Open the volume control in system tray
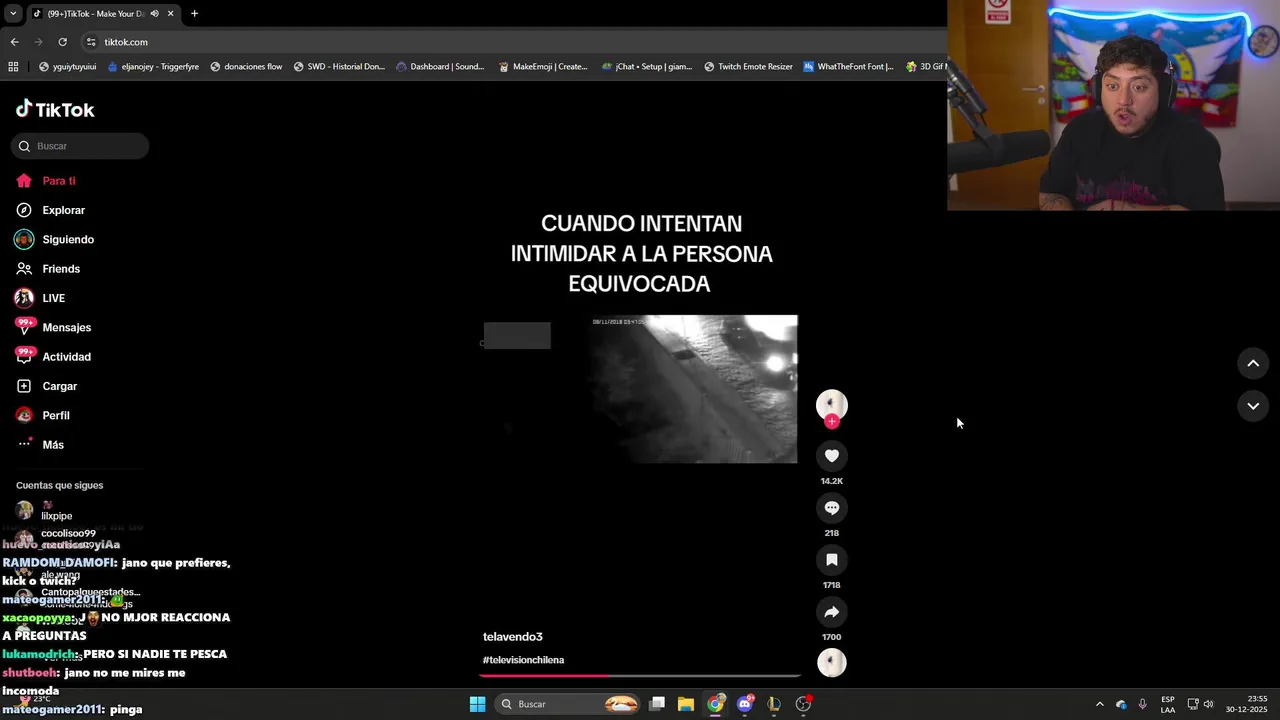 point(1208,704)
